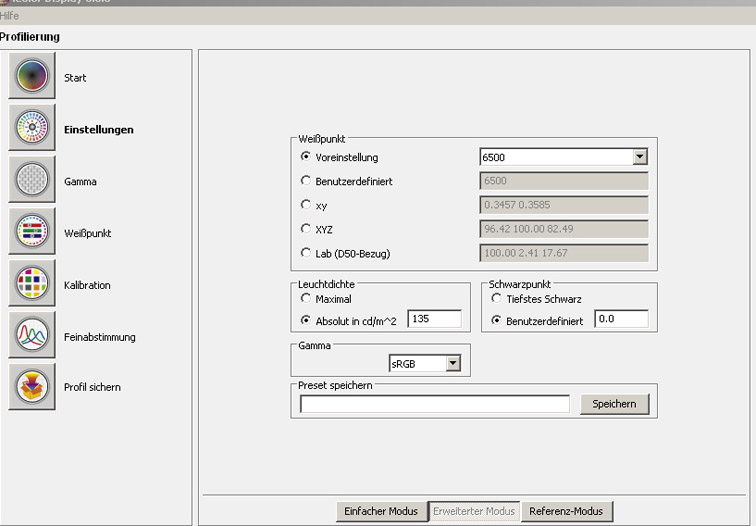Click the Preset speichern name field

pos(434,404)
